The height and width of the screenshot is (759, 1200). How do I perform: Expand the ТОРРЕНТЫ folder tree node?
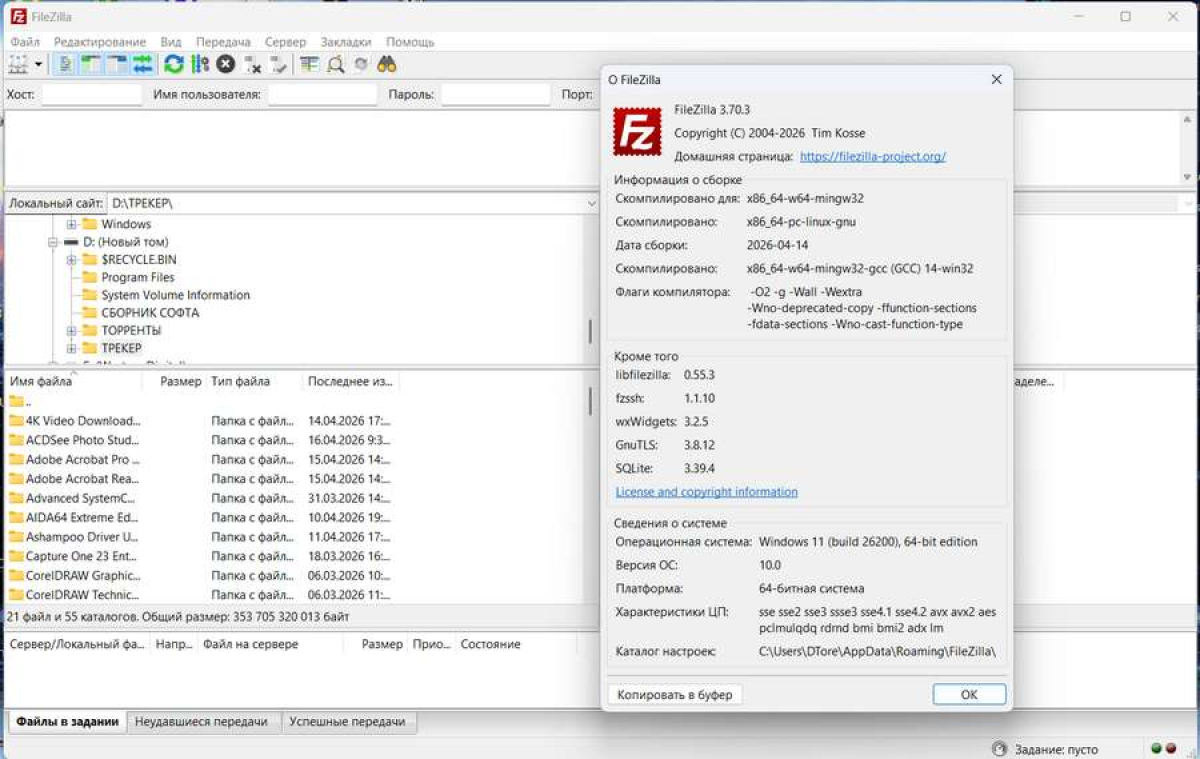(72, 330)
